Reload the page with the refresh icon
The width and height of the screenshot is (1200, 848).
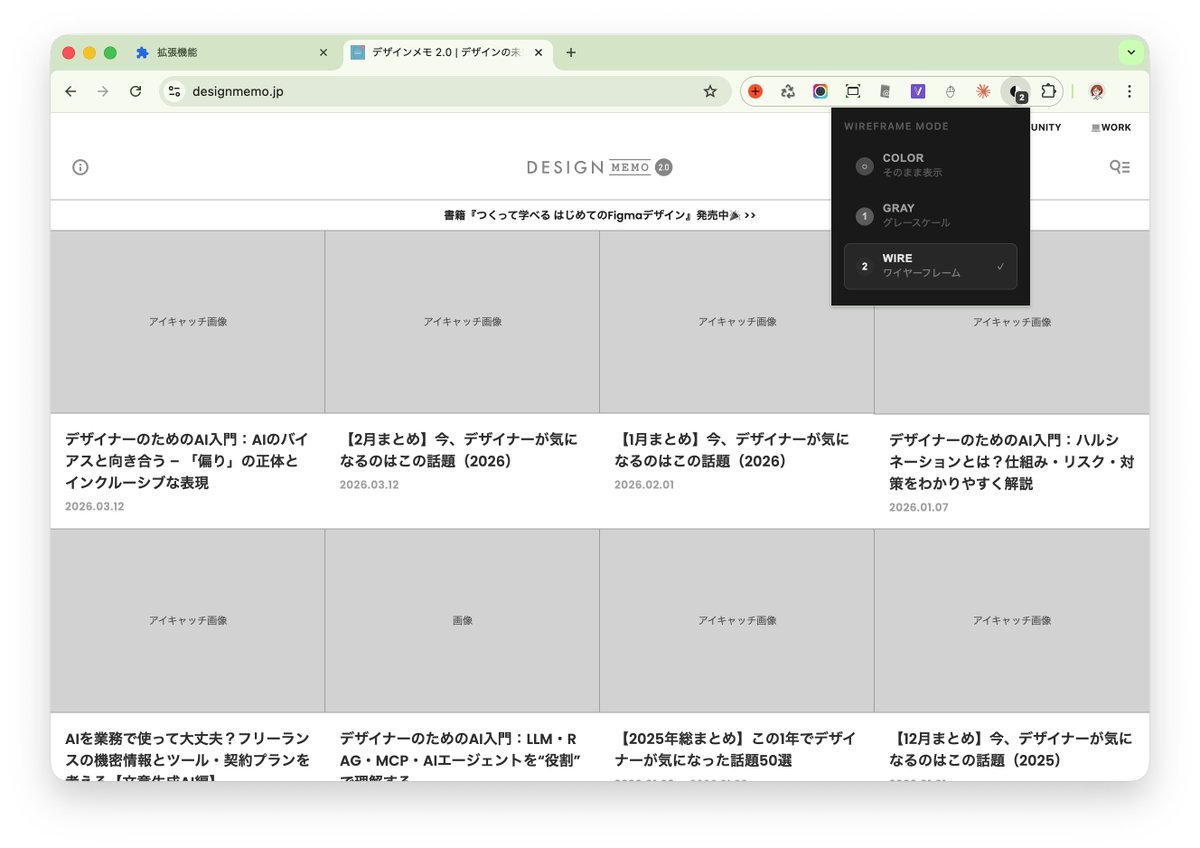coord(136,91)
